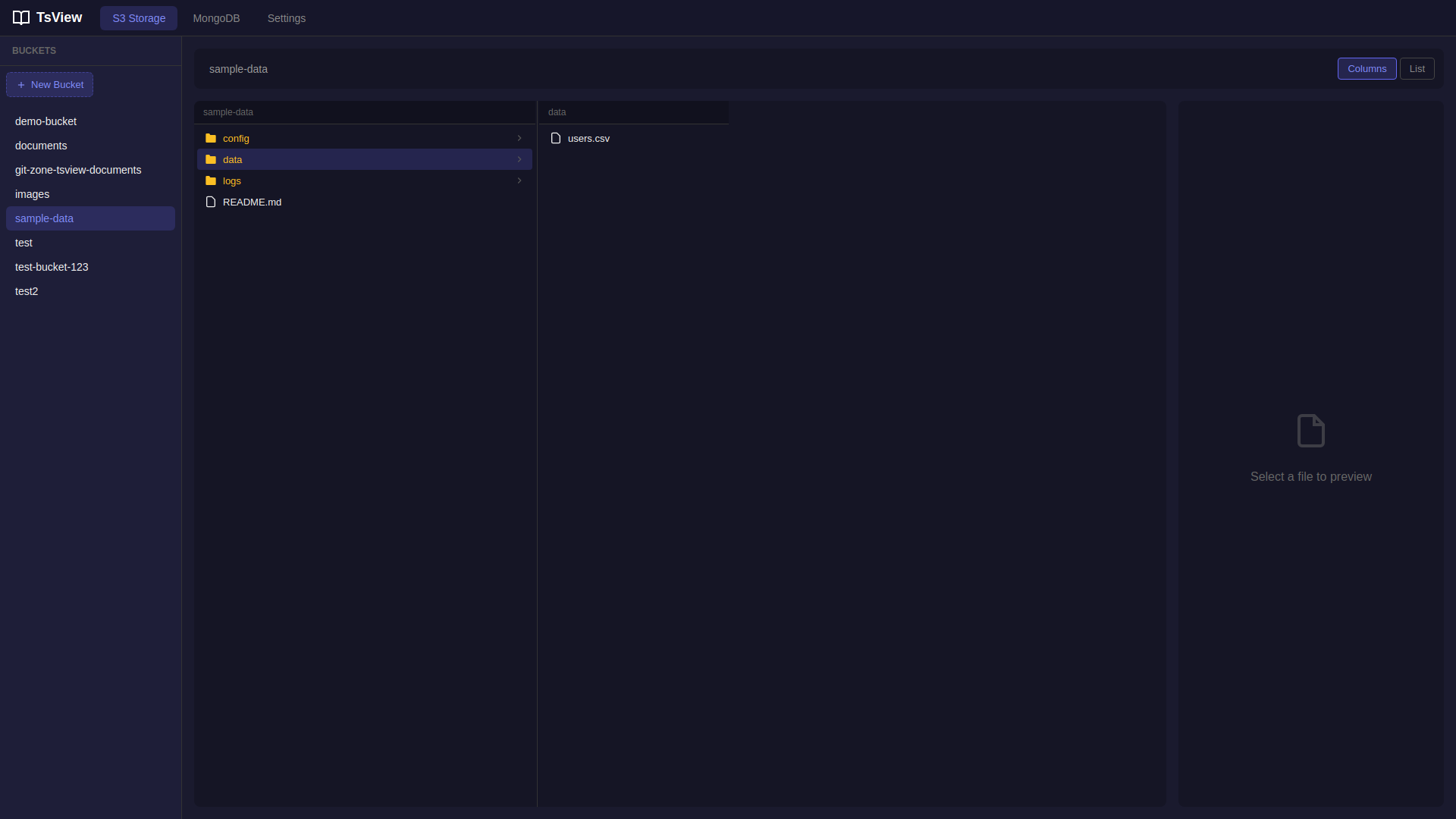The image size is (1456, 819).
Task: Select the test-bucket-123 bucket
Action: tap(52, 267)
